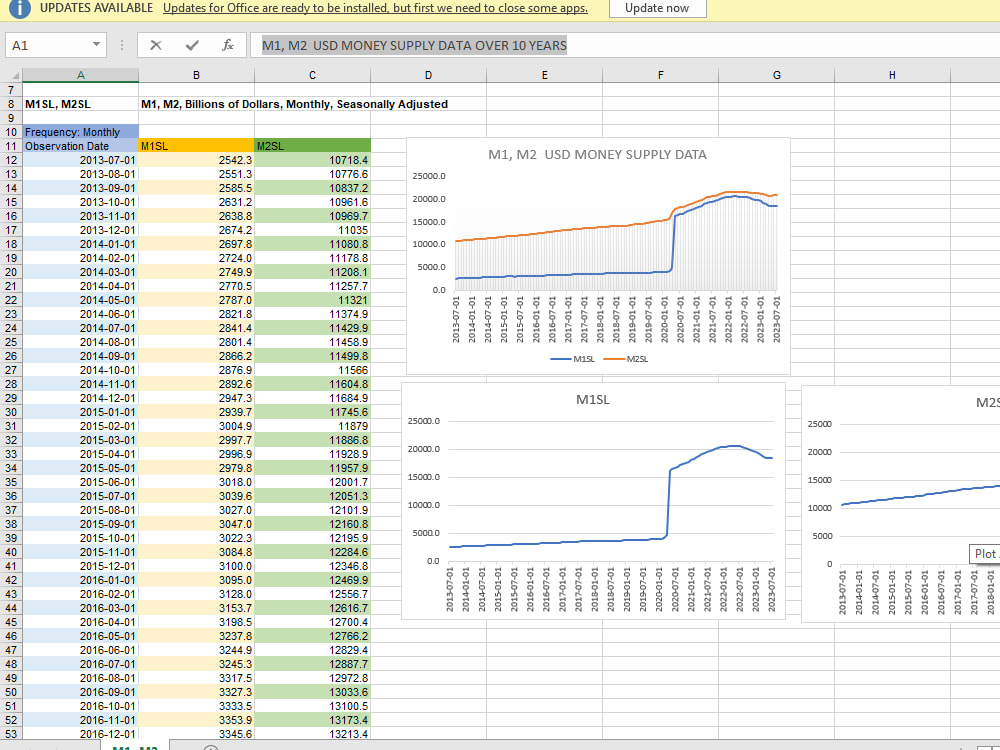Select row 53 header

[x=11, y=734]
